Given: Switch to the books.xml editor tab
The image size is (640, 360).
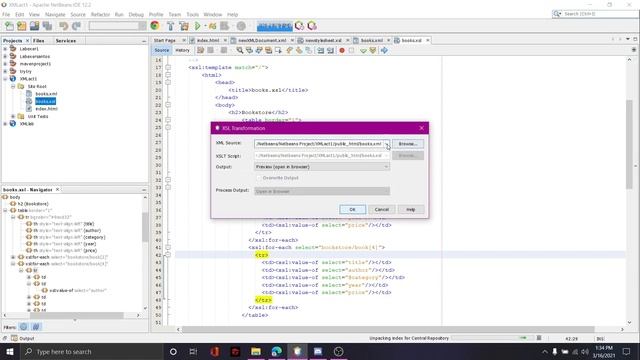Looking at the screenshot, I should tap(372, 40).
